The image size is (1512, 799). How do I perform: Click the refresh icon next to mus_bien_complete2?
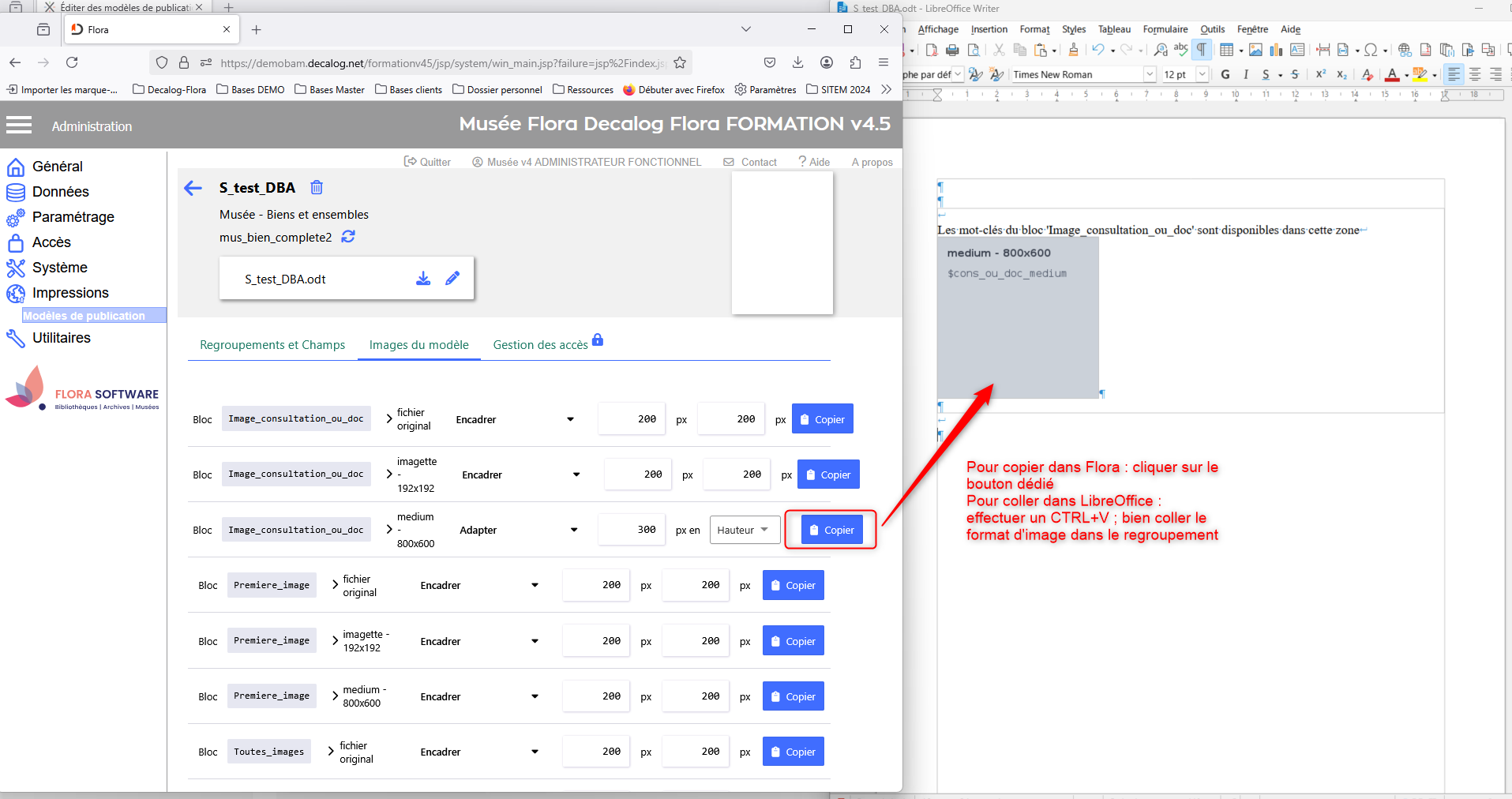click(348, 237)
